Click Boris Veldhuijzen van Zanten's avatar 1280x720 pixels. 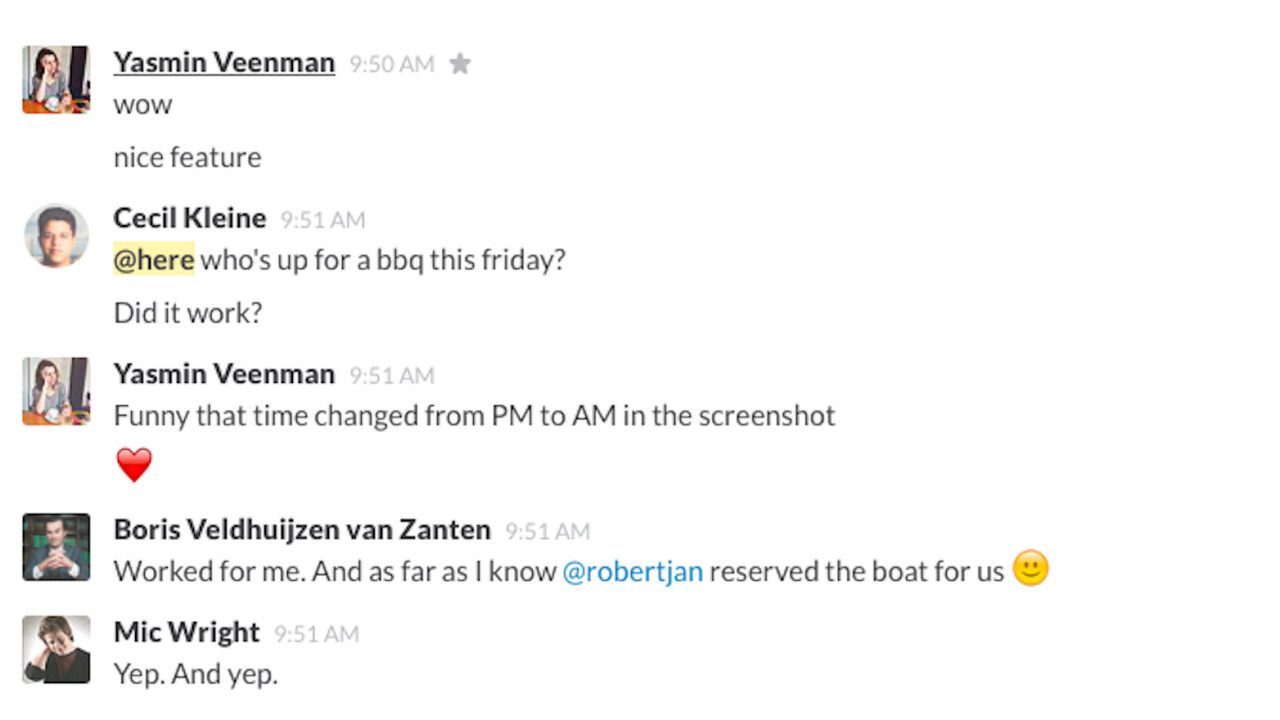[56, 547]
